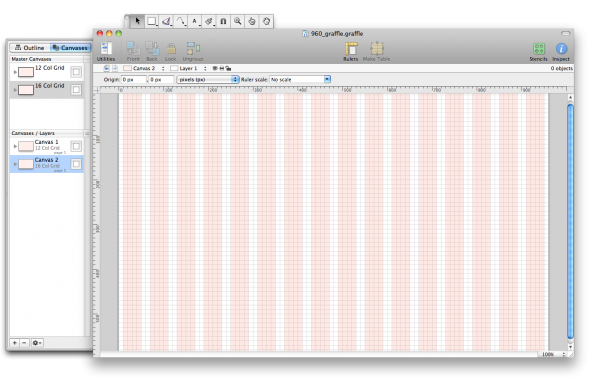The height and width of the screenshot is (379, 590).
Task: Add new canvas with plus button
Action: (15, 343)
